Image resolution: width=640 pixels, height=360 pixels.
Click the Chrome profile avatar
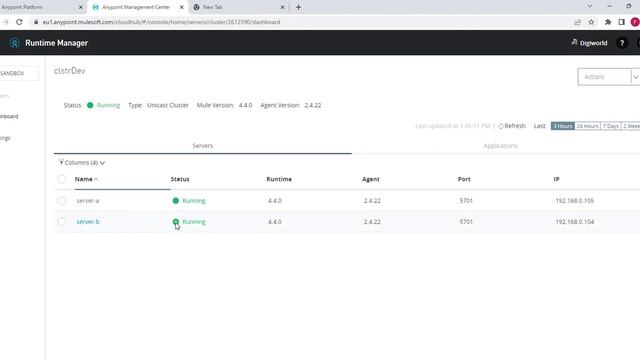(635, 22)
